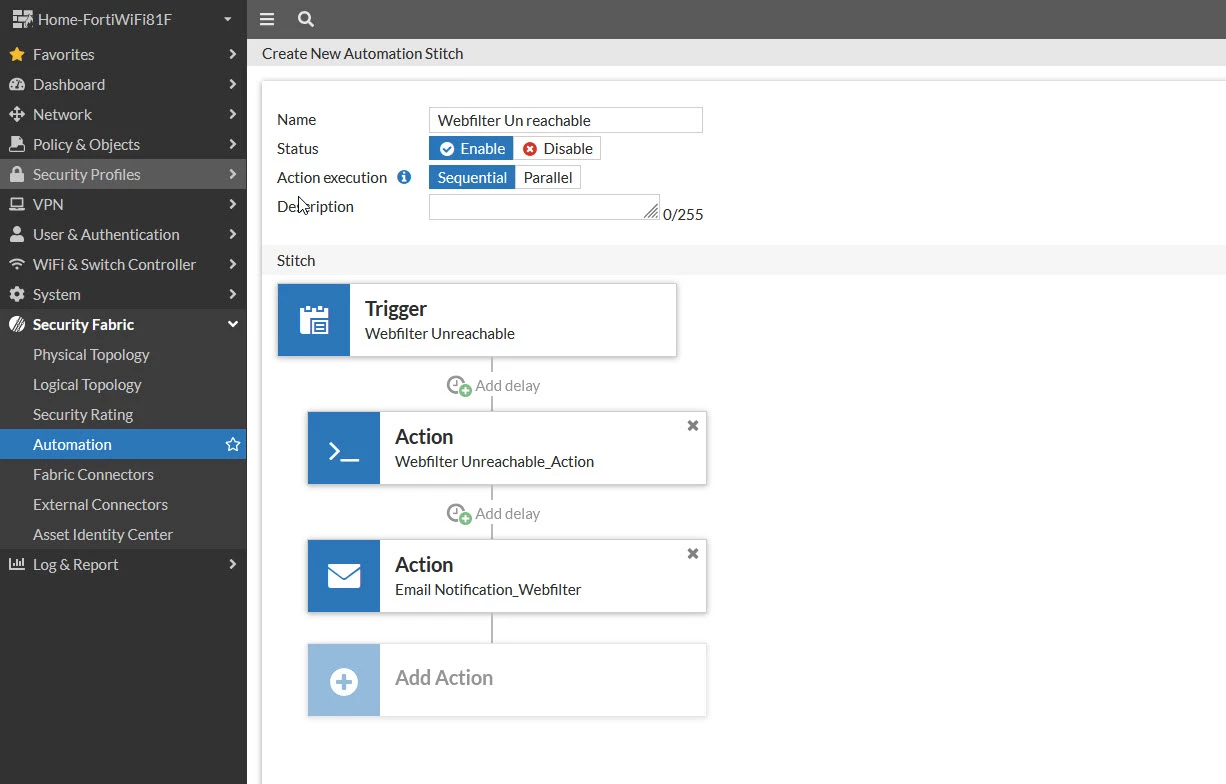Screen dimensions: 1226x784
Task: Click the Favorites star icon
Action: (x=16, y=54)
